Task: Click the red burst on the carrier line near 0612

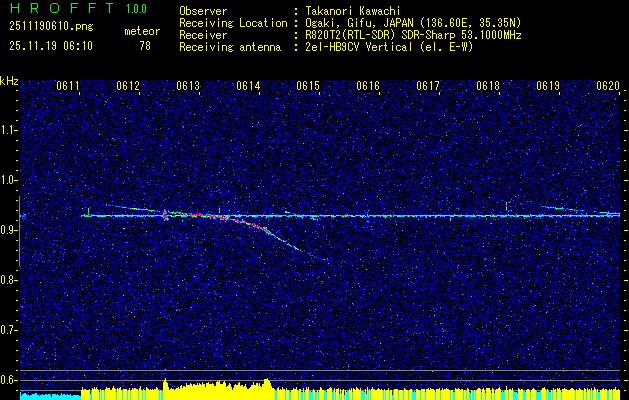Action: pyautogui.click(x=165, y=215)
